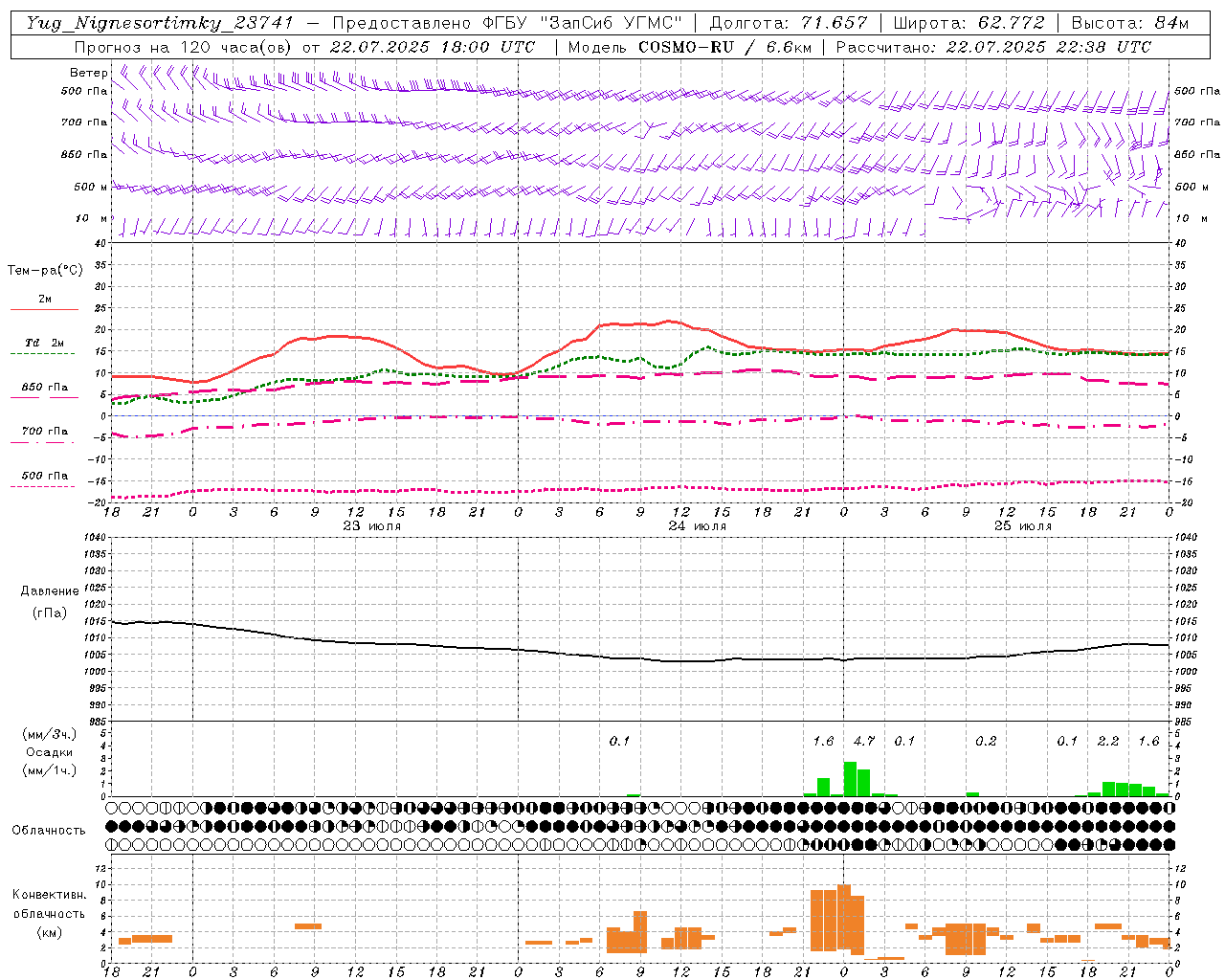Click the 0.2 precipitation total
The image size is (1225, 980).
coord(986,741)
